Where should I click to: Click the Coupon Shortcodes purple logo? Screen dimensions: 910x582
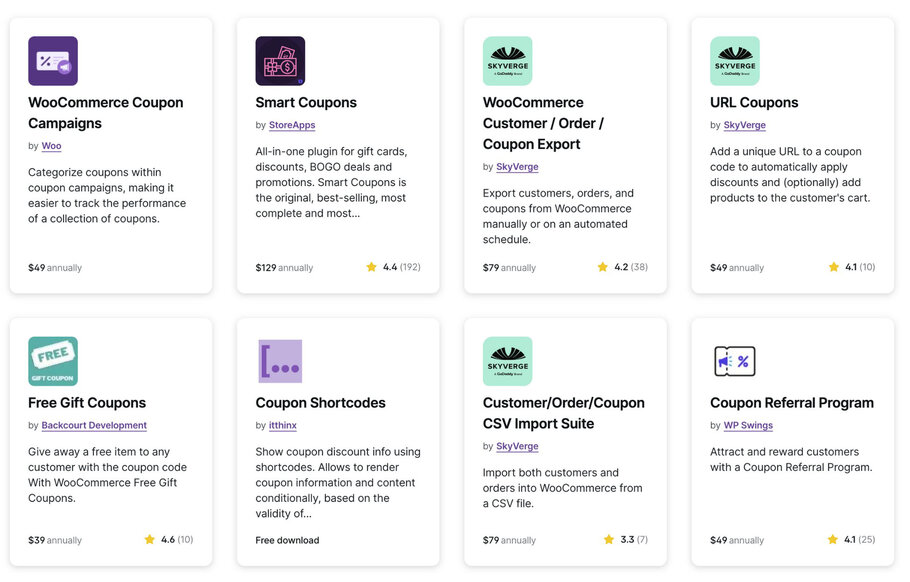[280, 361]
